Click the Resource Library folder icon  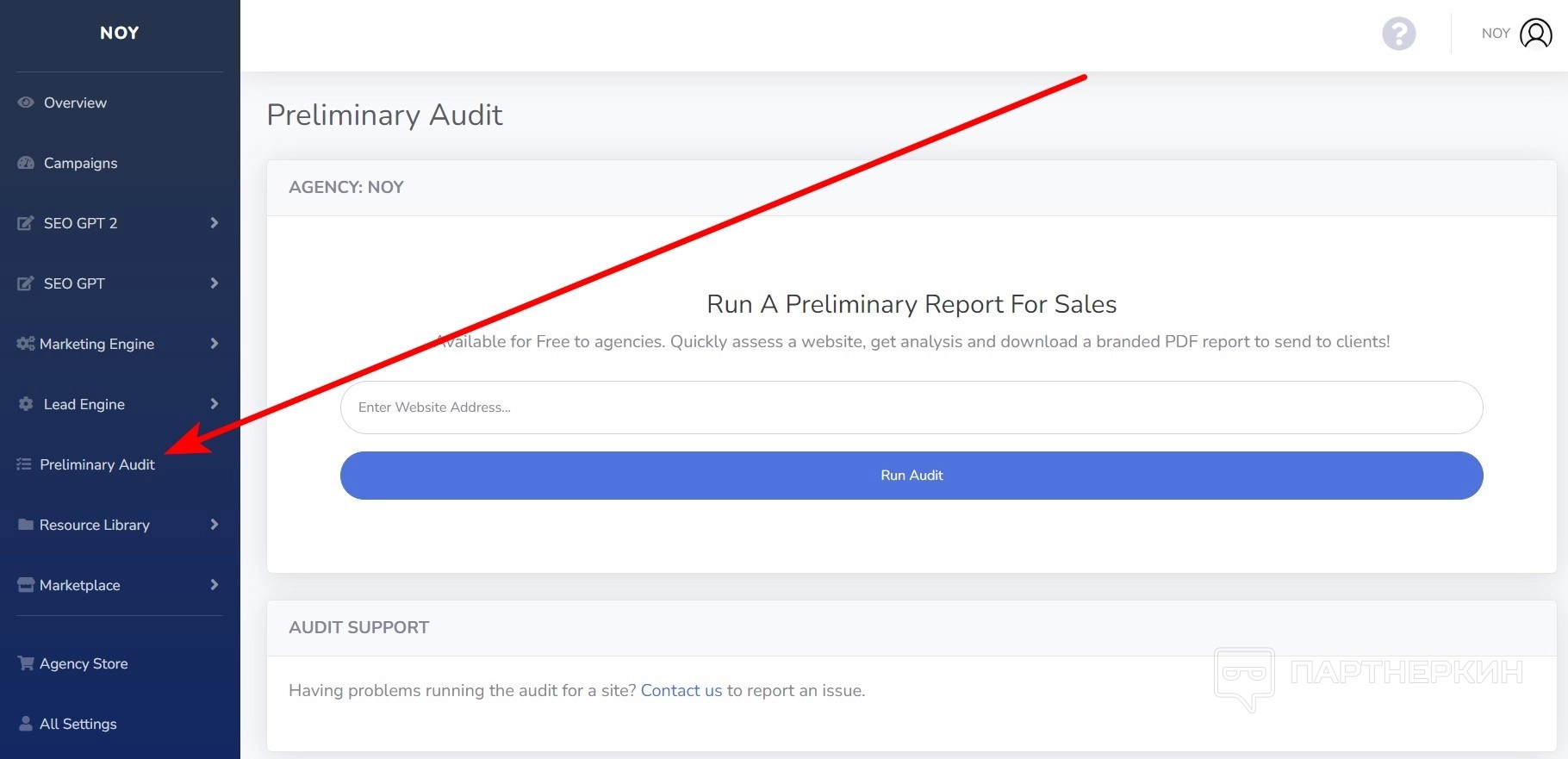(26, 525)
